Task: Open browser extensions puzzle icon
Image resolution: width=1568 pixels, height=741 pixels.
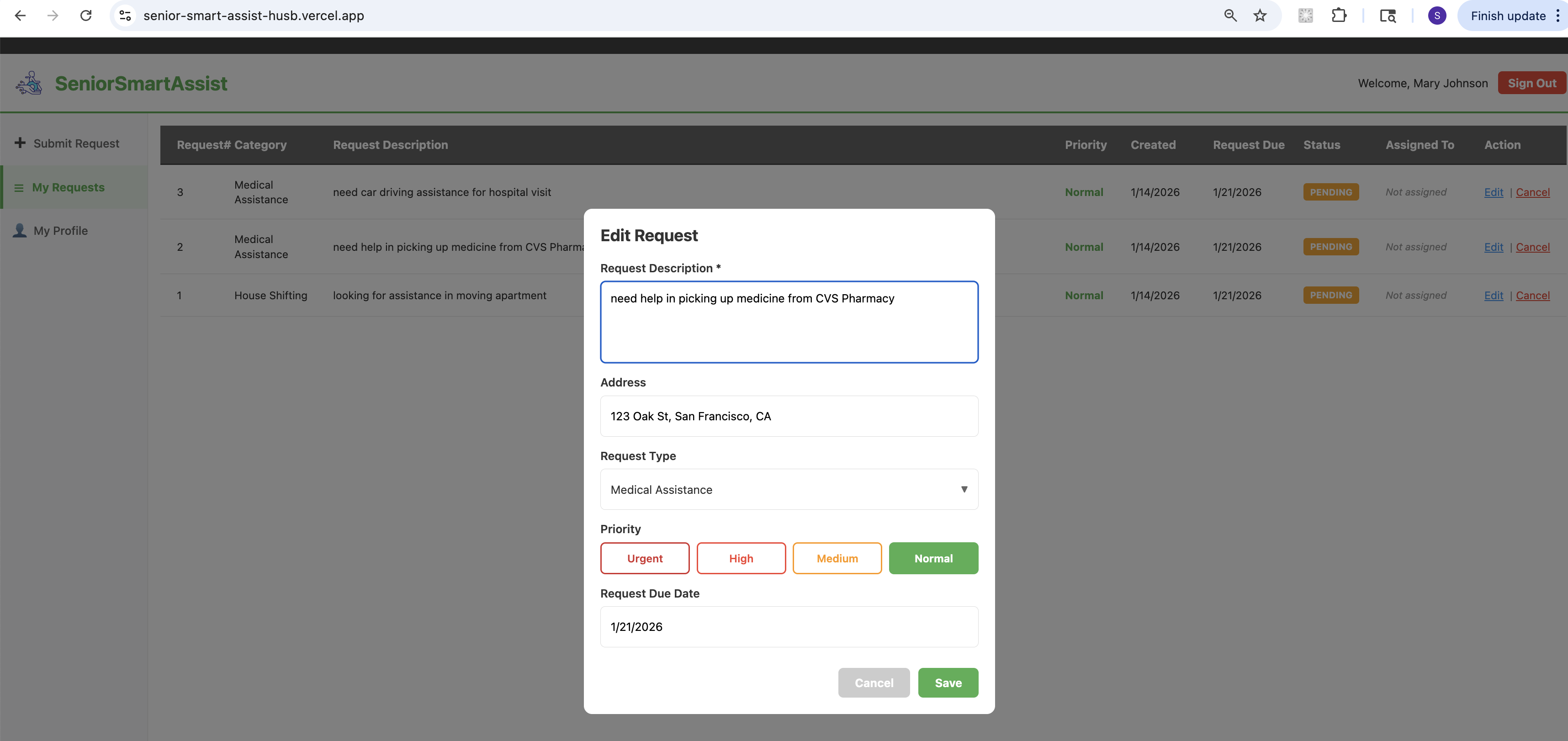Action: click(x=1339, y=16)
